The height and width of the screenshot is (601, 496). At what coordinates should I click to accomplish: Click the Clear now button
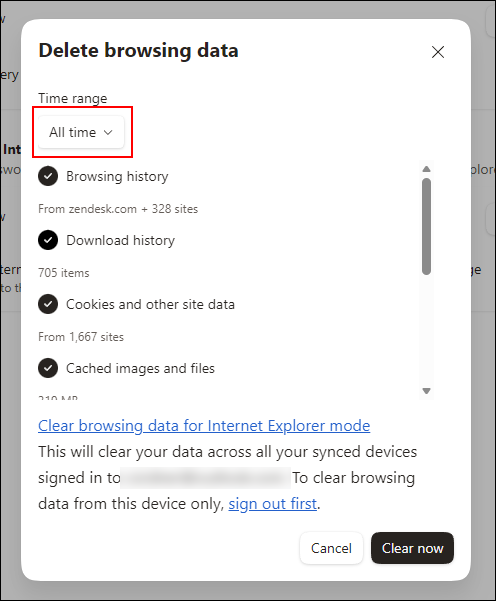tap(412, 548)
